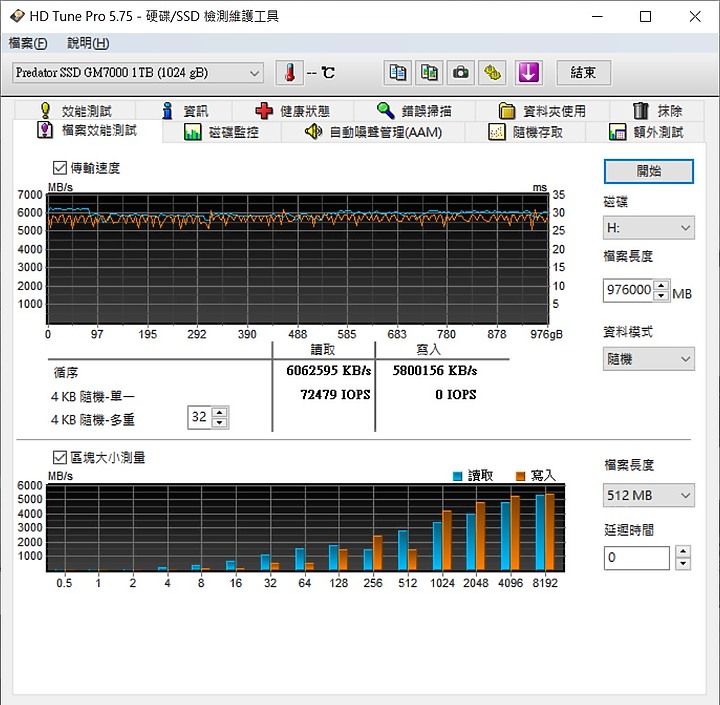Close the HD Tune Pro window
This screenshot has width=720, height=705.
click(695, 17)
